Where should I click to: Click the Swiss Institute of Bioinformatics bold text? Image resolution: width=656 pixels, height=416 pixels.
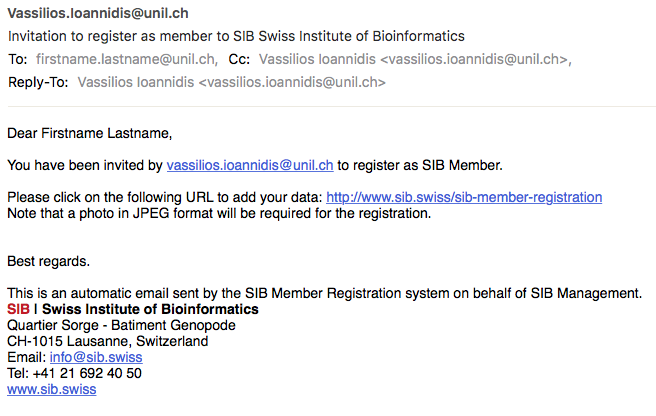pyautogui.click(x=150, y=309)
